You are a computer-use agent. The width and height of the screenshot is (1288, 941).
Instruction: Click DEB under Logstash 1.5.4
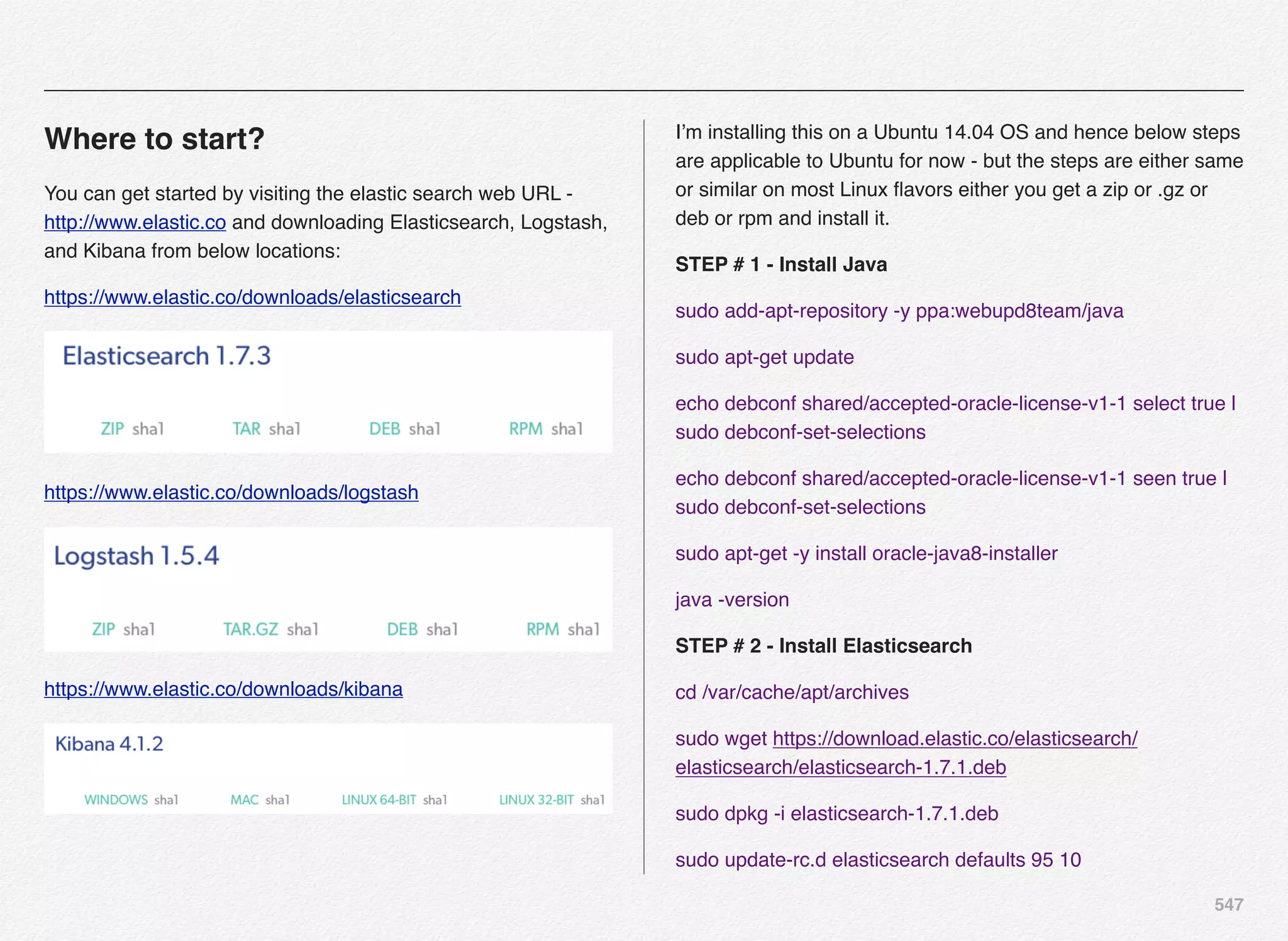click(x=402, y=630)
